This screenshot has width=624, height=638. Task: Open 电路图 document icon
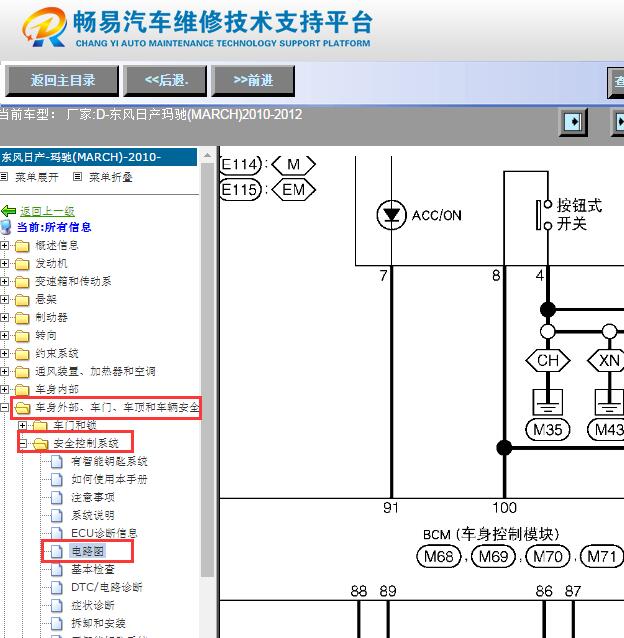coord(57,551)
